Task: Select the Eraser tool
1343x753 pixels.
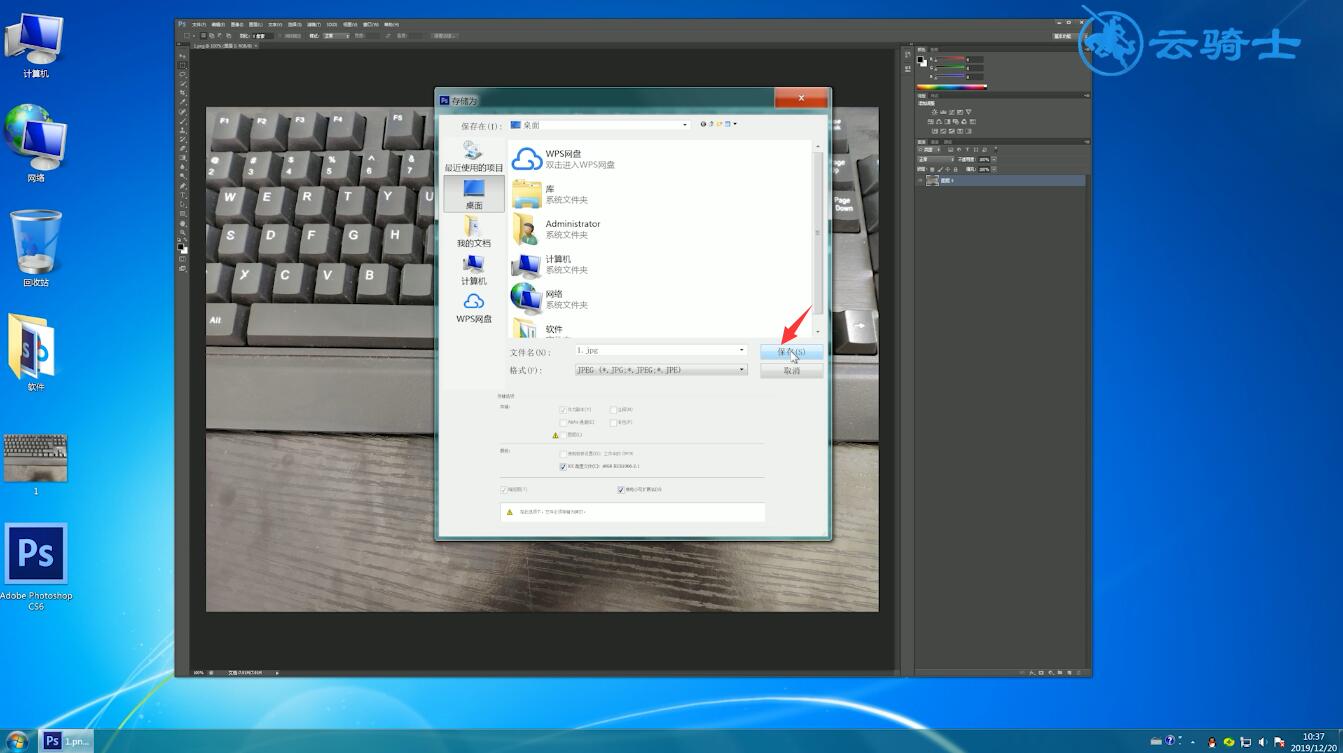Action: click(183, 148)
